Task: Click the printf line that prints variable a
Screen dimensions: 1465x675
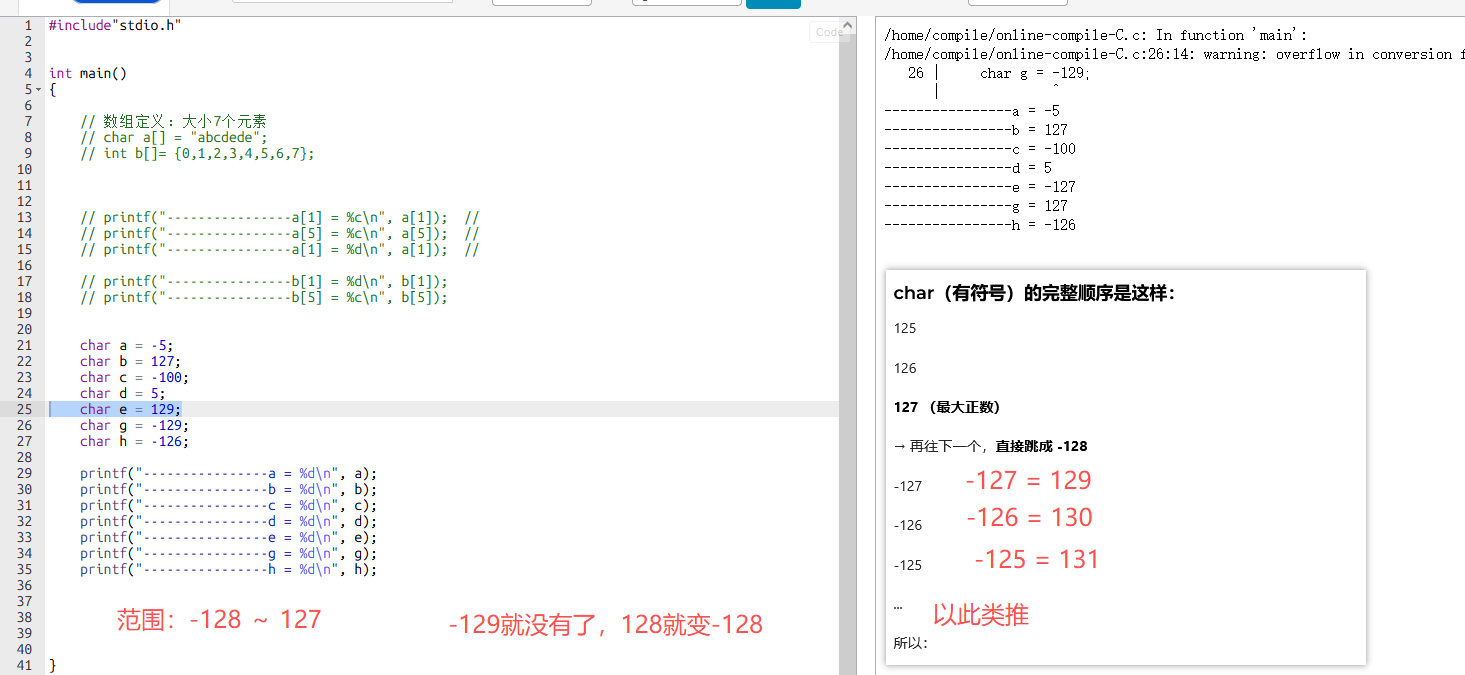Action: [229, 473]
